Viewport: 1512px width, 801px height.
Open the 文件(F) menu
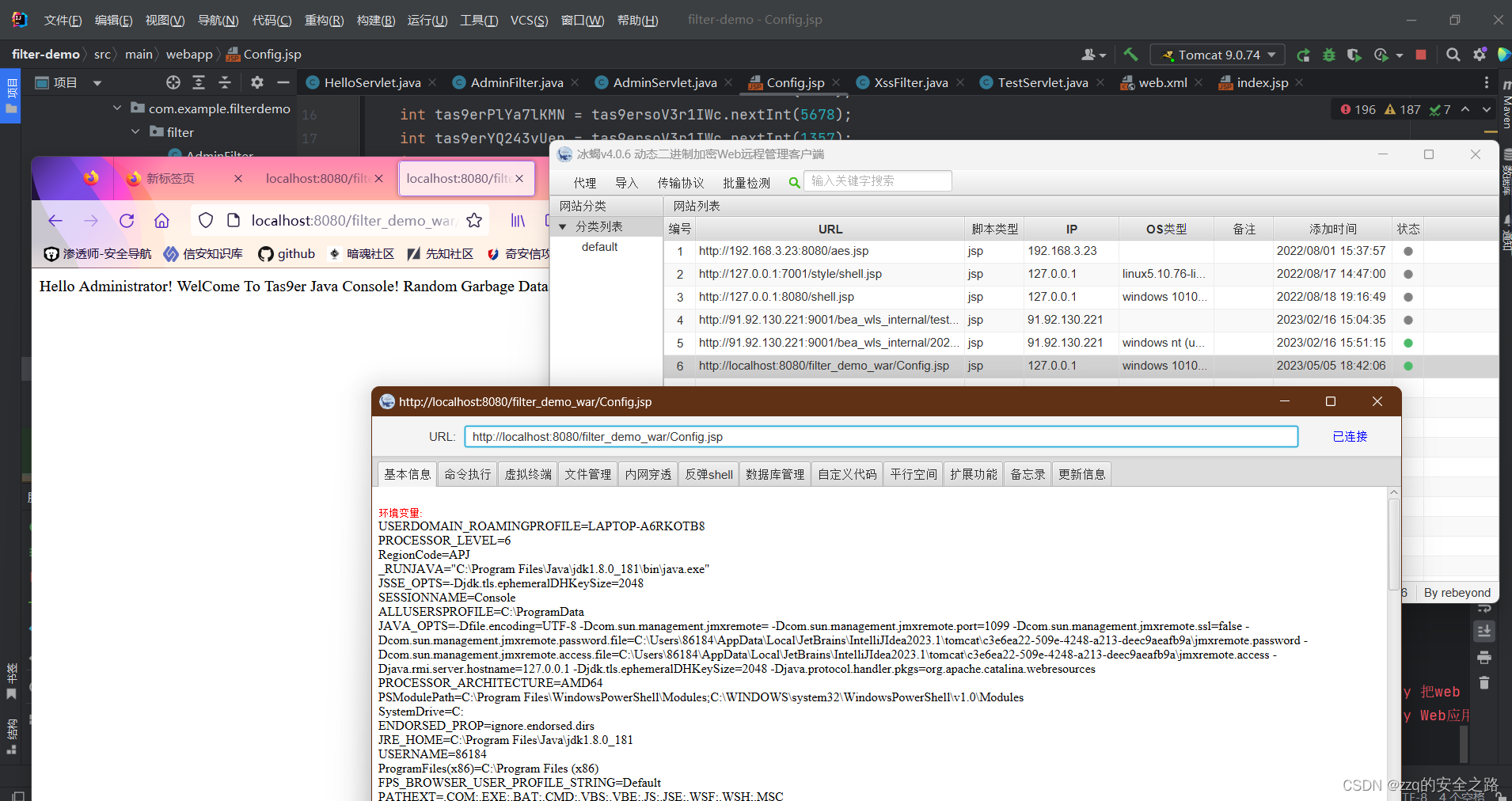pos(63,20)
